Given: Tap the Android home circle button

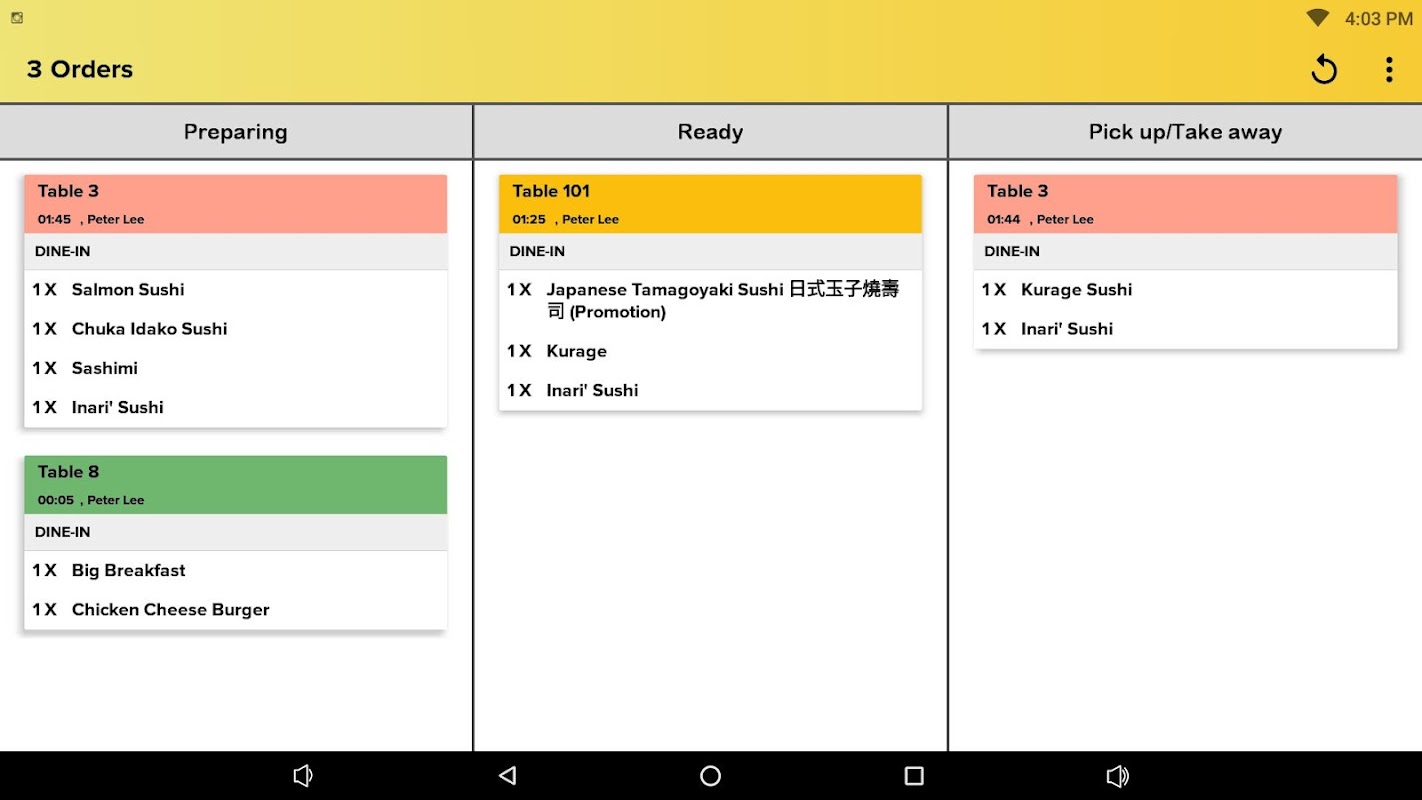Looking at the screenshot, I should [710, 776].
